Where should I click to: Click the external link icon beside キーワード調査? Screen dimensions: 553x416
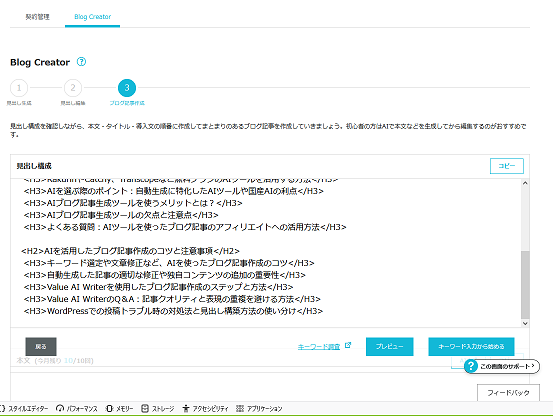(x=348, y=345)
